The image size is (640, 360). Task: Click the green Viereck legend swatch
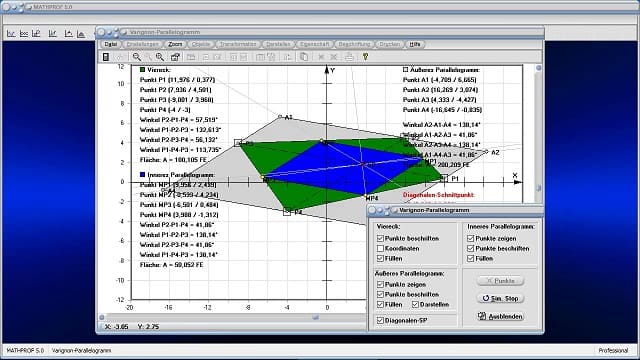[x=142, y=70]
